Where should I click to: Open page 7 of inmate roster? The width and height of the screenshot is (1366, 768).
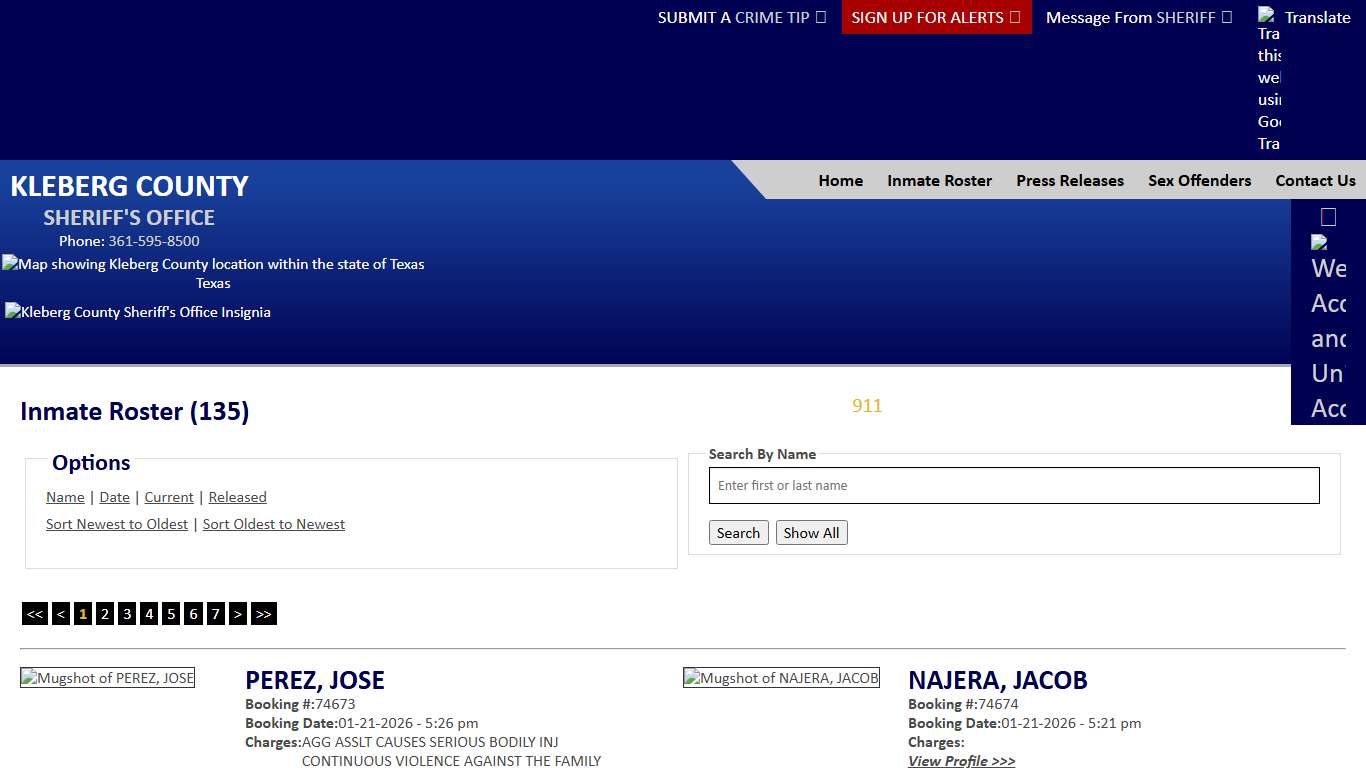tap(215, 614)
